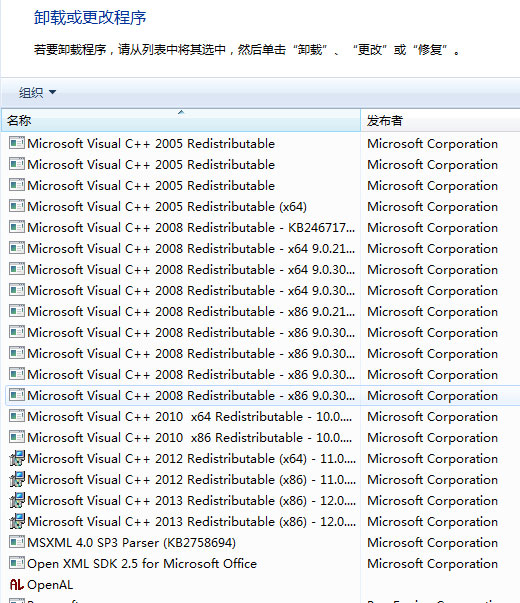This screenshot has height=603, width=520.
Task: Click icon of Visual C++ 2005 Redistributable (x64)
Action: 17,206
